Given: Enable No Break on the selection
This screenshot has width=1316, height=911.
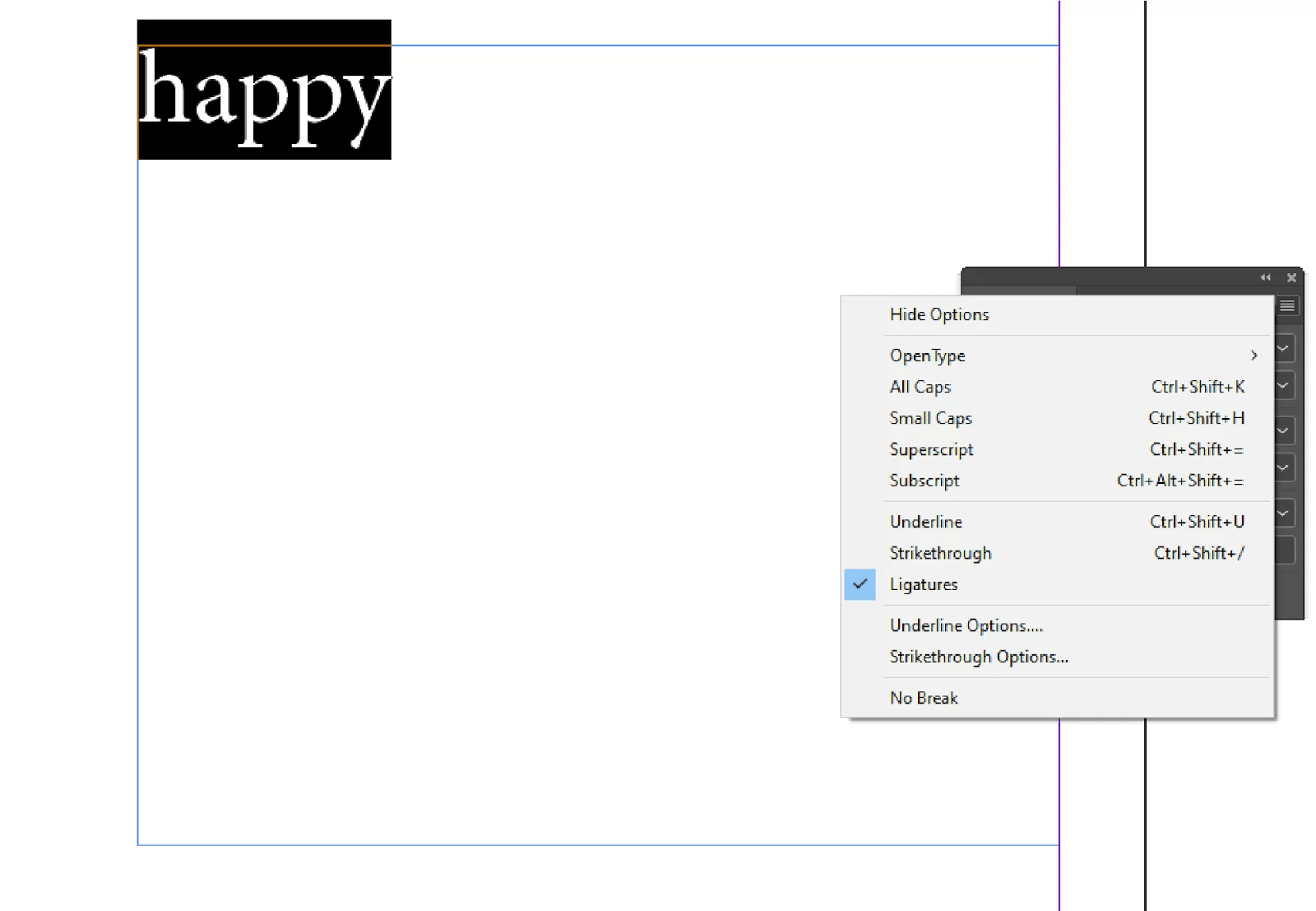Looking at the screenshot, I should [x=924, y=698].
